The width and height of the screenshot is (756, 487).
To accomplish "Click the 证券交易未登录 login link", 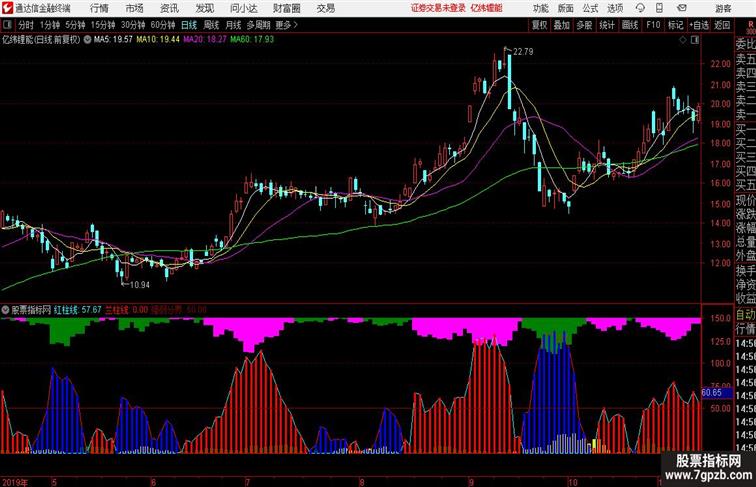I will pyautogui.click(x=438, y=8).
